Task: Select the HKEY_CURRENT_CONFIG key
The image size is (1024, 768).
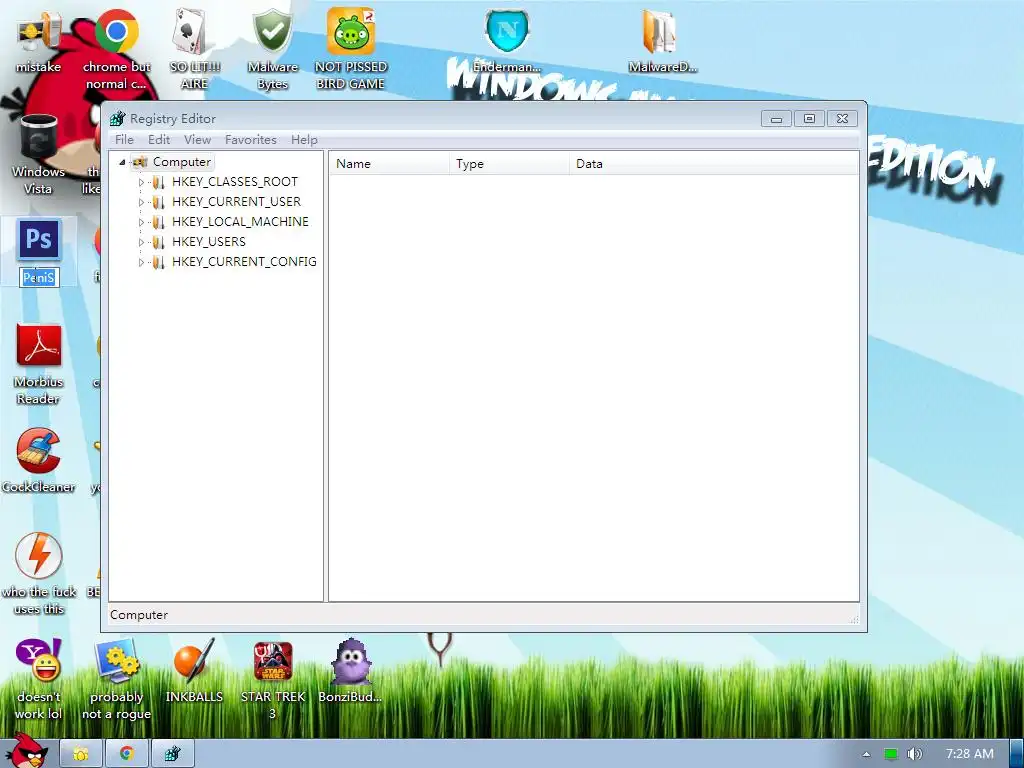Action: click(244, 262)
